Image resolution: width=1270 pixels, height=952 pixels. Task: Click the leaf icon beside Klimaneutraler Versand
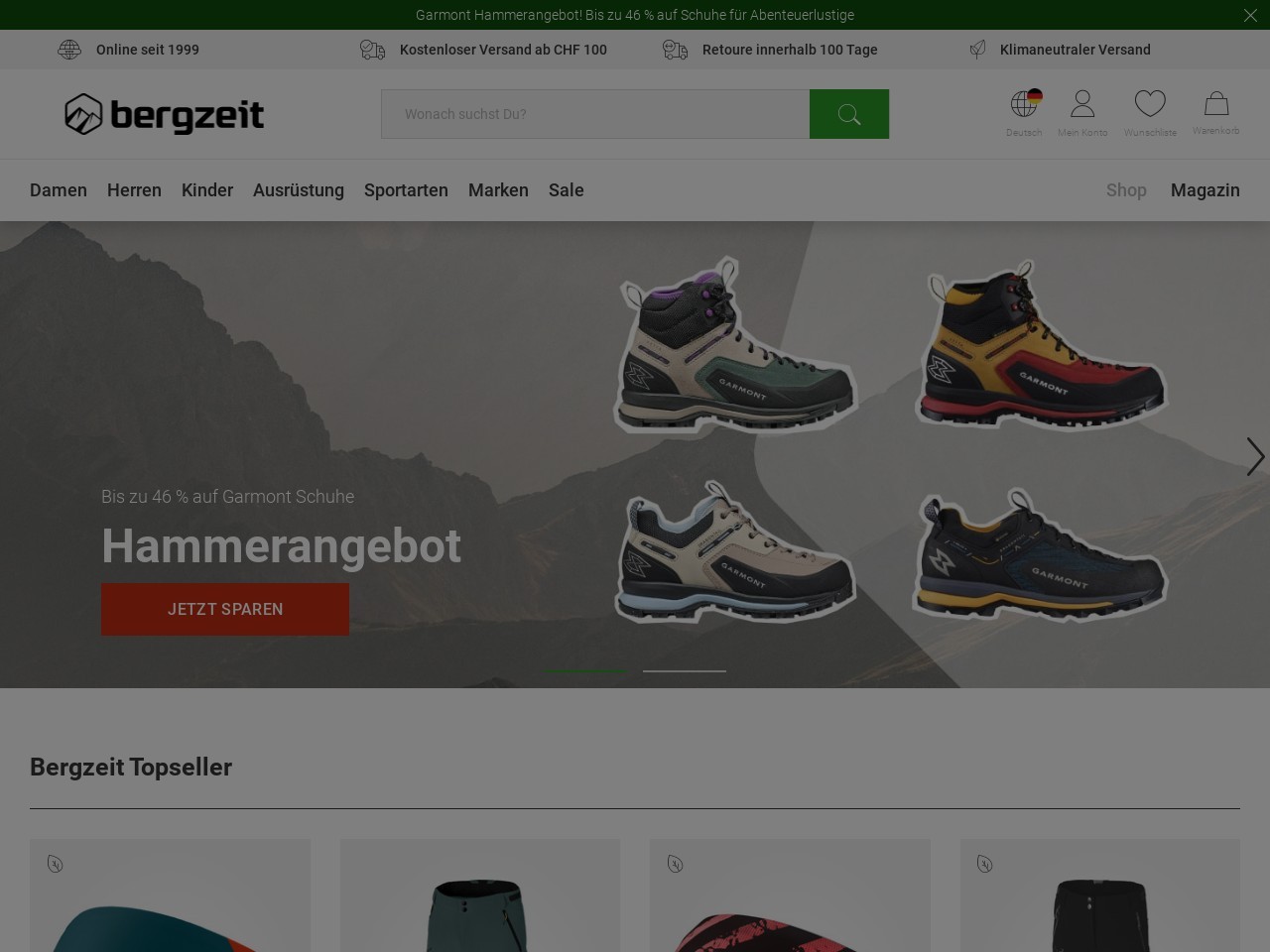coord(977,50)
